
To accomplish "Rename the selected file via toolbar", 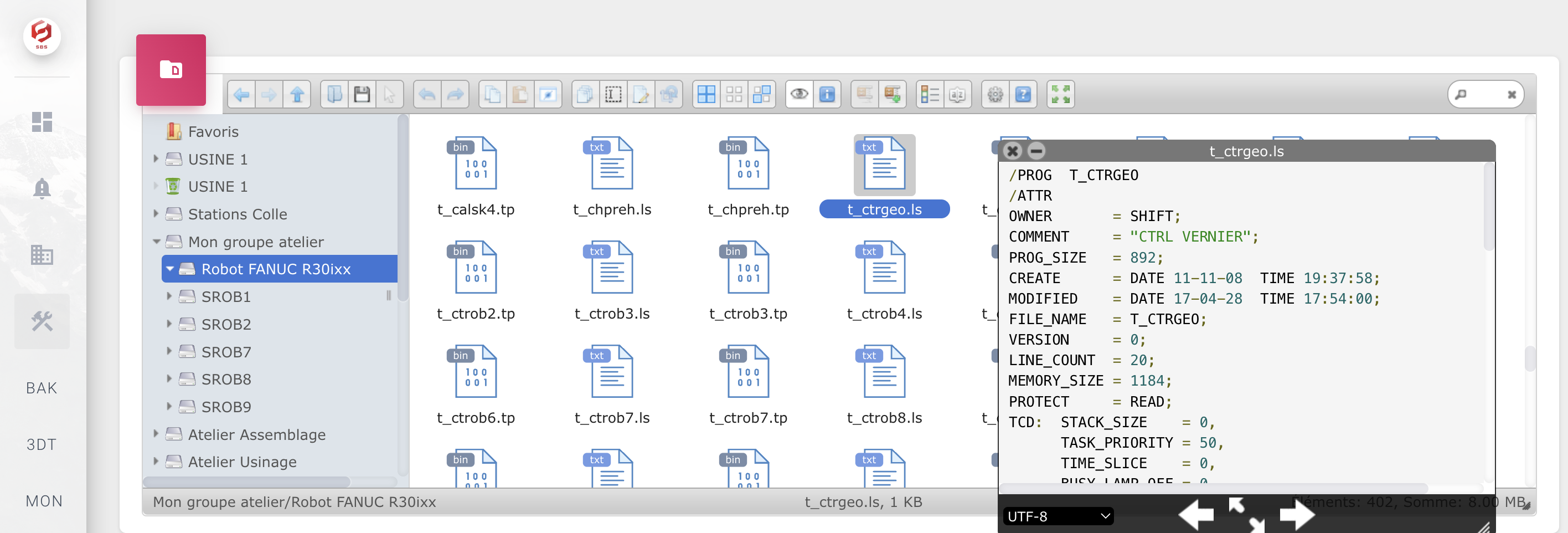I will click(x=613, y=94).
